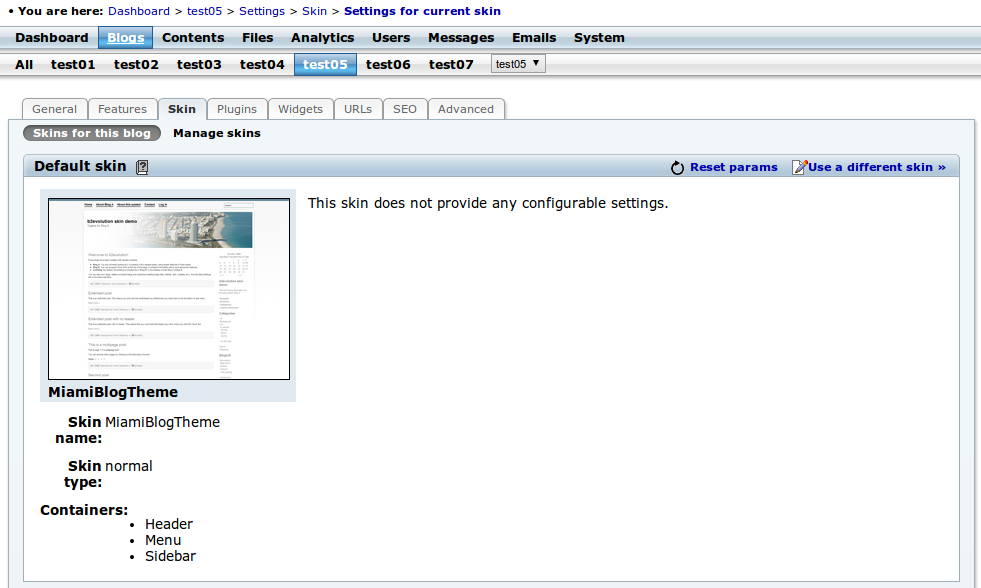Open the test05 blog selector dropdown
This screenshot has width=981, height=588.
point(518,64)
